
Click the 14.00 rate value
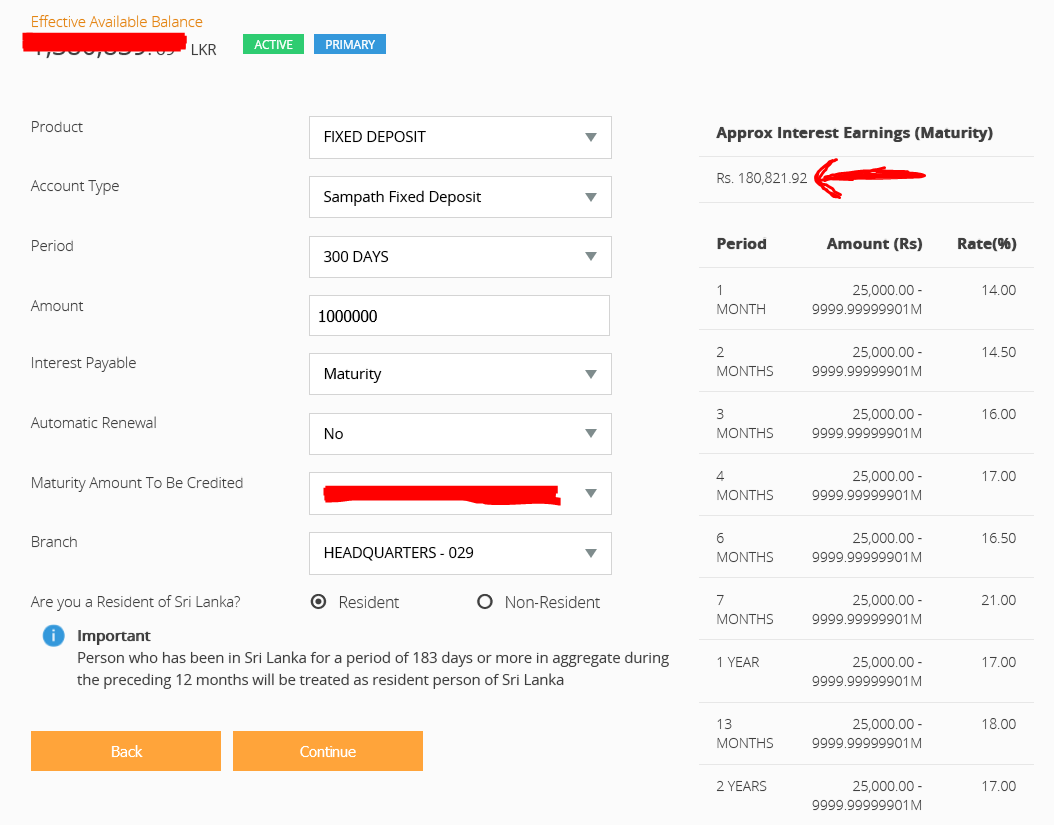pos(998,290)
